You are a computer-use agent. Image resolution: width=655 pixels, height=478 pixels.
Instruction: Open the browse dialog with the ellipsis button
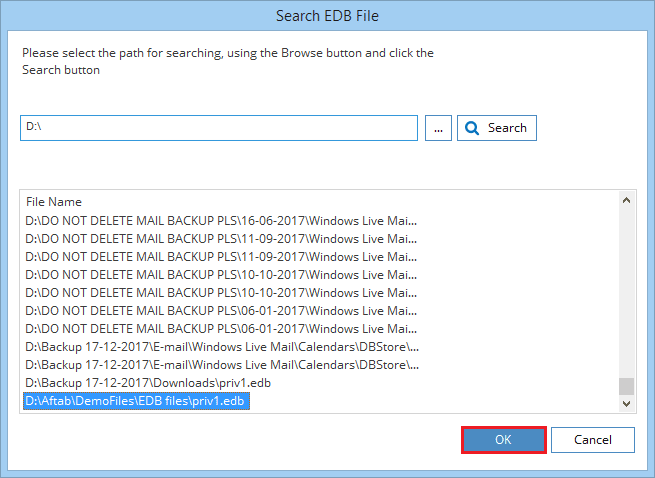(x=438, y=128)
